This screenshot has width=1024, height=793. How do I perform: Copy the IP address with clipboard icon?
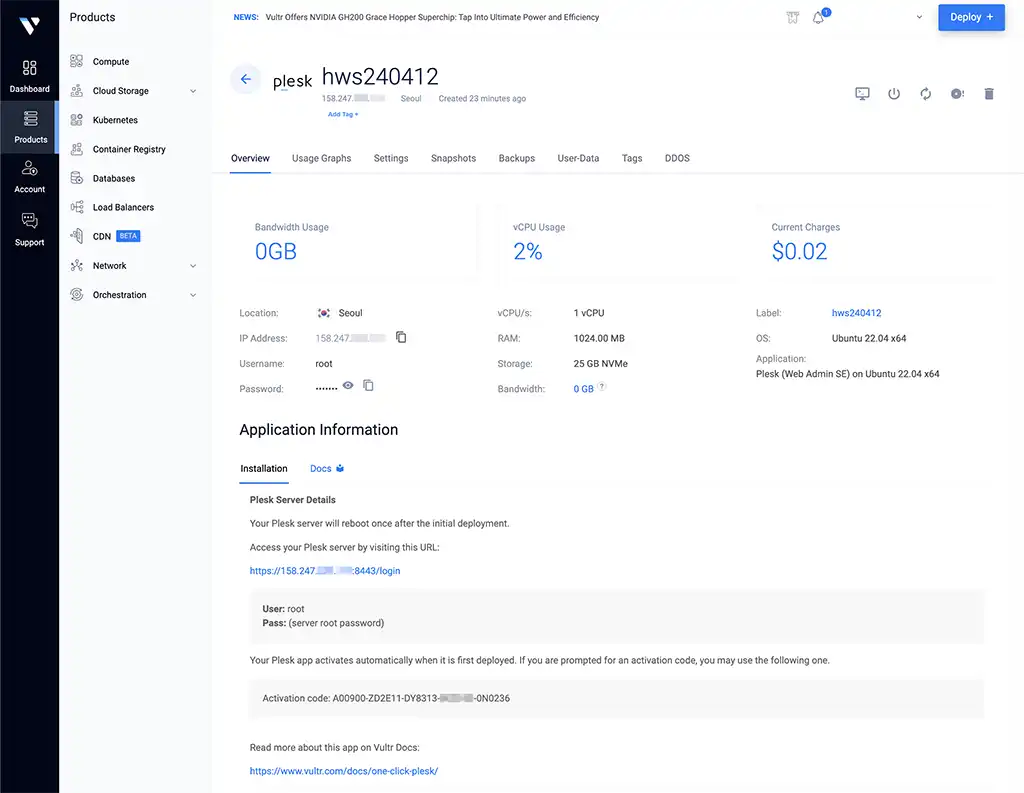coord(401,337)
